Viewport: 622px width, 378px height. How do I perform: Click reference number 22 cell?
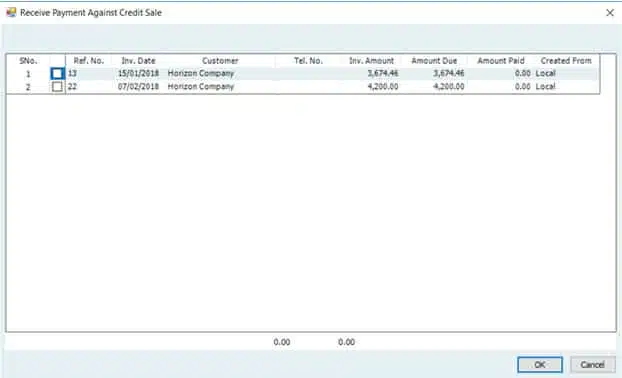[x=72, y=86]
